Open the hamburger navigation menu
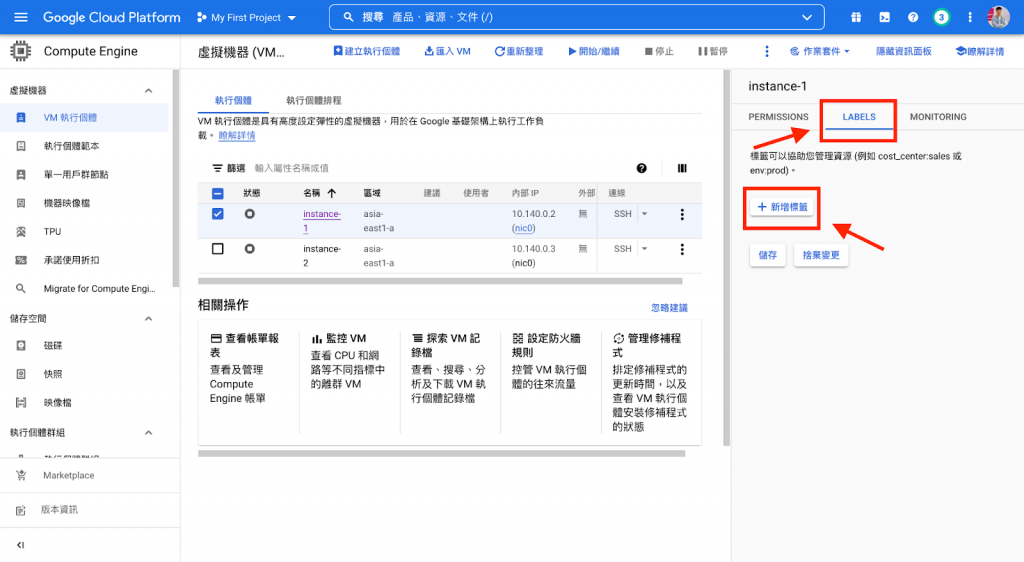The height and width of the screenshot is (562, 1024). click(x=21, y=17)
